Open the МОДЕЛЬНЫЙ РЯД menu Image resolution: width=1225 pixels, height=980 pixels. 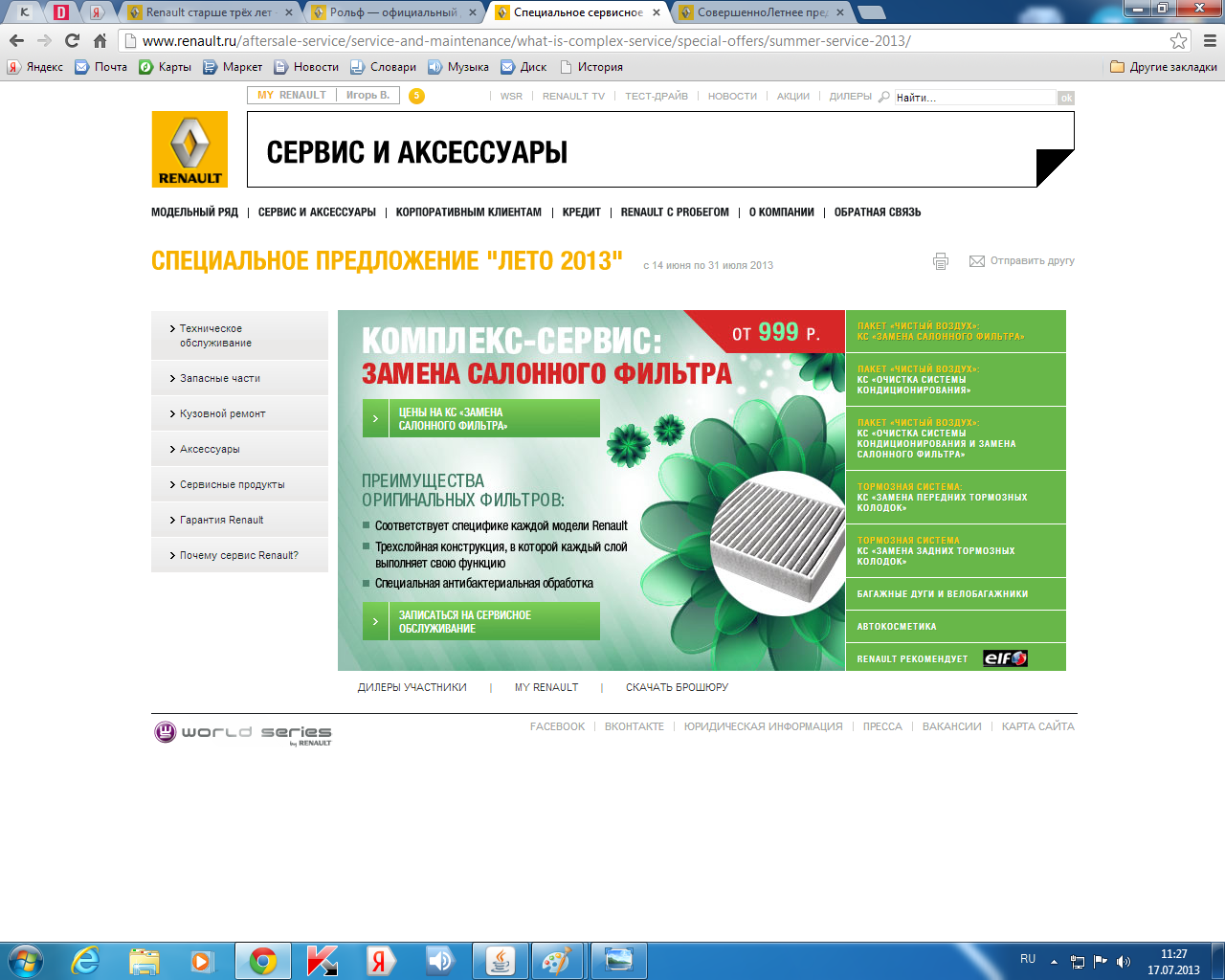pyautogui.click(x=194, y=212)
